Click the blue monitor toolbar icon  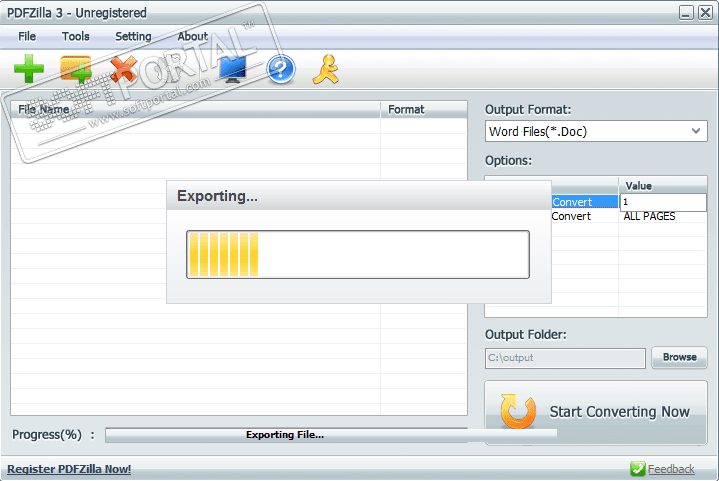pos(233,70)
